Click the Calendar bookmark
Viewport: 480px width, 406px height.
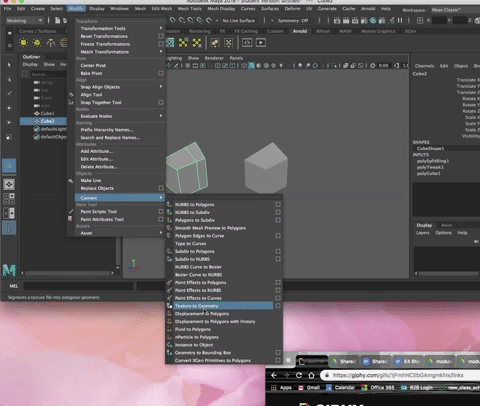[340, 388]
